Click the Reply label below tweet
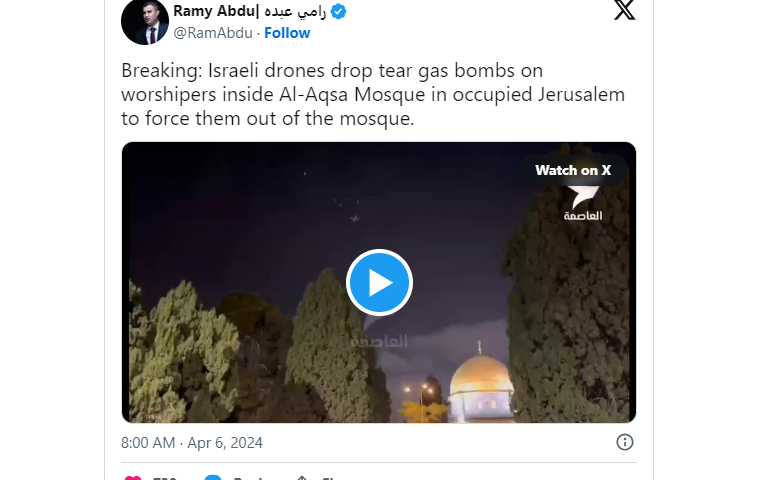760x480 pixels. (250, 478)
